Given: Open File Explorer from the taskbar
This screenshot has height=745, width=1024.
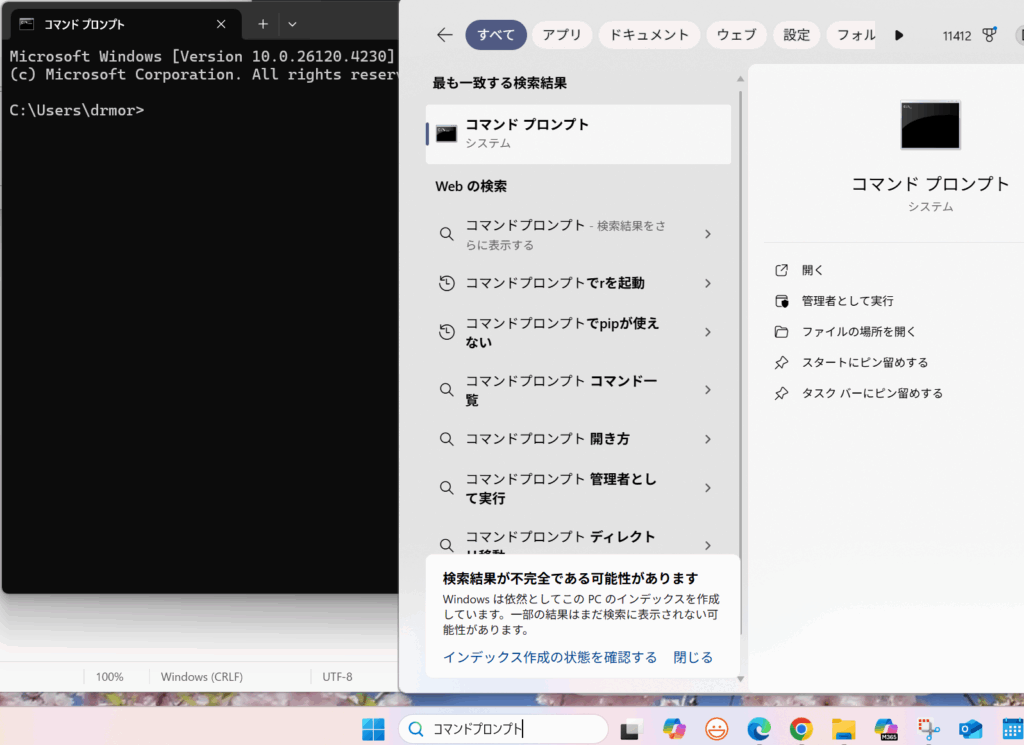Looking at the screenshot, I should click(844, 729).
